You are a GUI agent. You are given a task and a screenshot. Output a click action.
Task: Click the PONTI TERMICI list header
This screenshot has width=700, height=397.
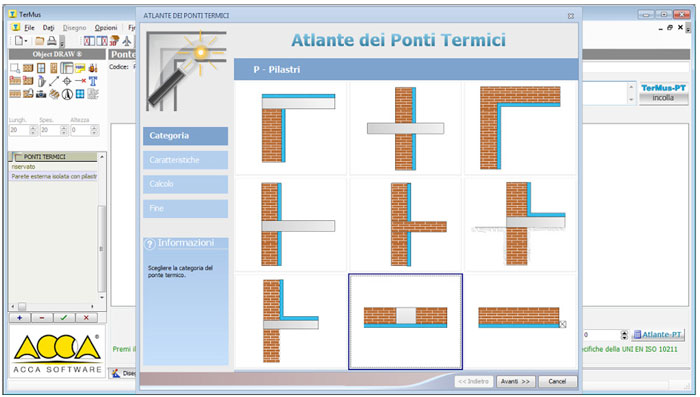(53, 157)
